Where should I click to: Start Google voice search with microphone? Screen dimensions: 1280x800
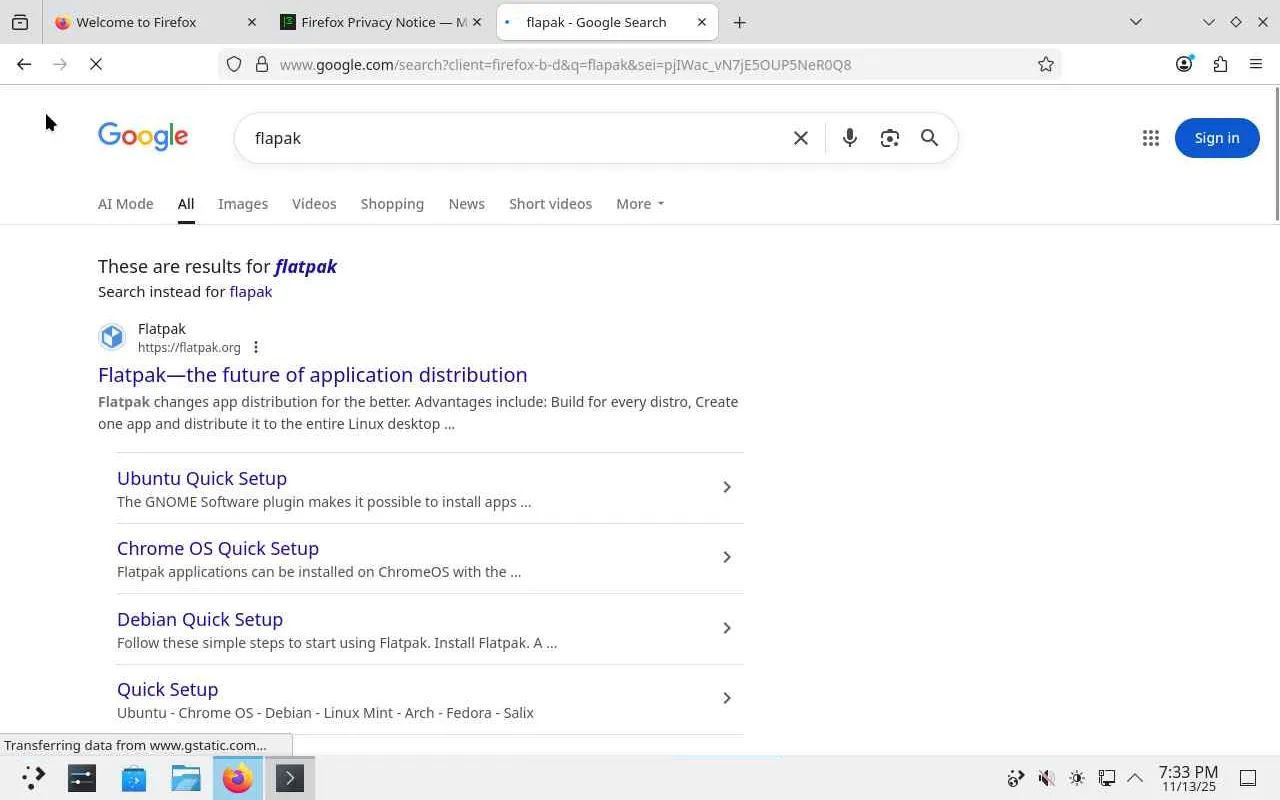click(x=850, y=138)
